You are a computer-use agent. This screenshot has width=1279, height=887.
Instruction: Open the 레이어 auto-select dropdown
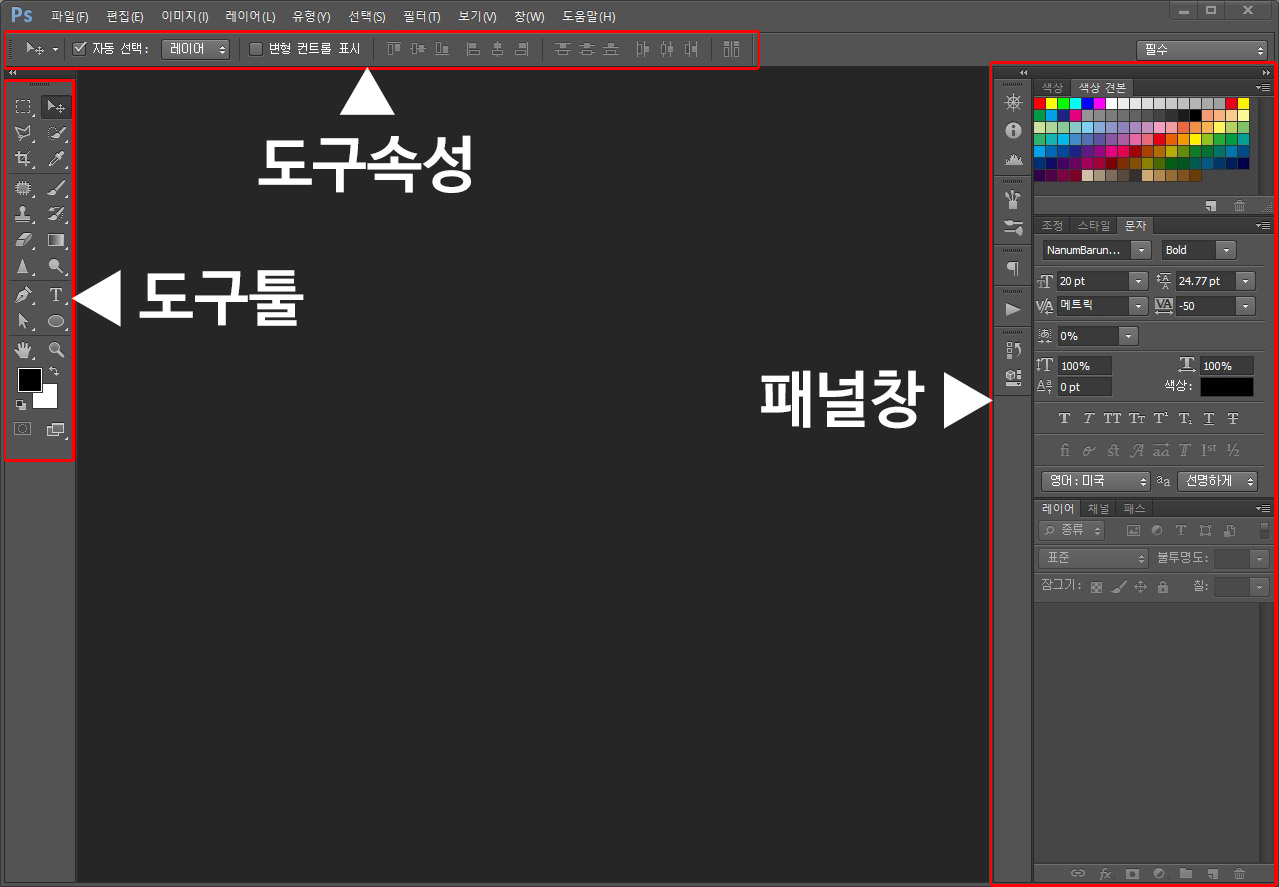195,48
